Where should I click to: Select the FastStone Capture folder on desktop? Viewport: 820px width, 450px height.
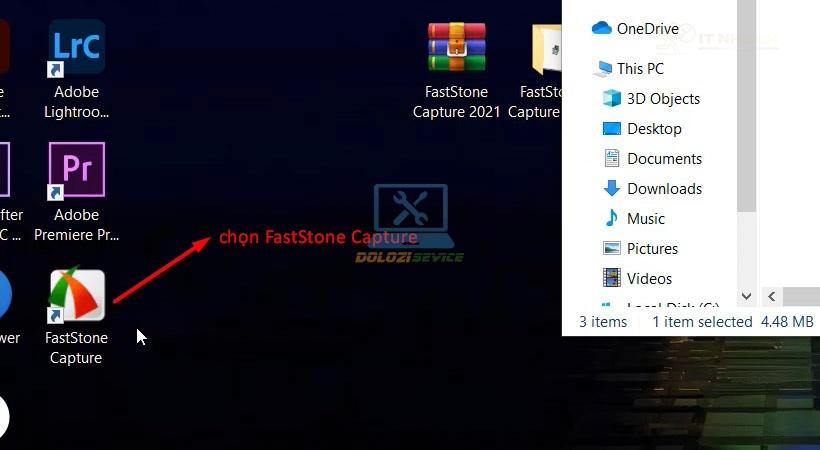(x=546, y=50)
